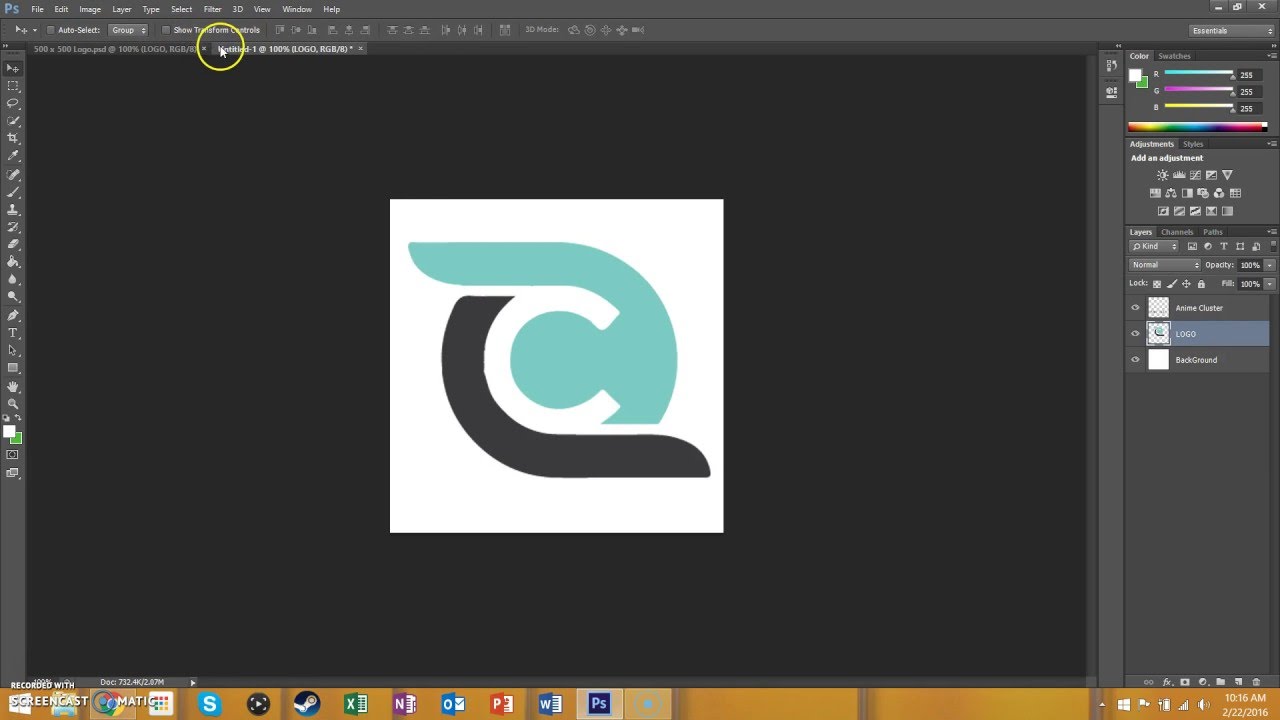1280x720 pixels.
Task: Lock layer position
Action: (1186, 284)
